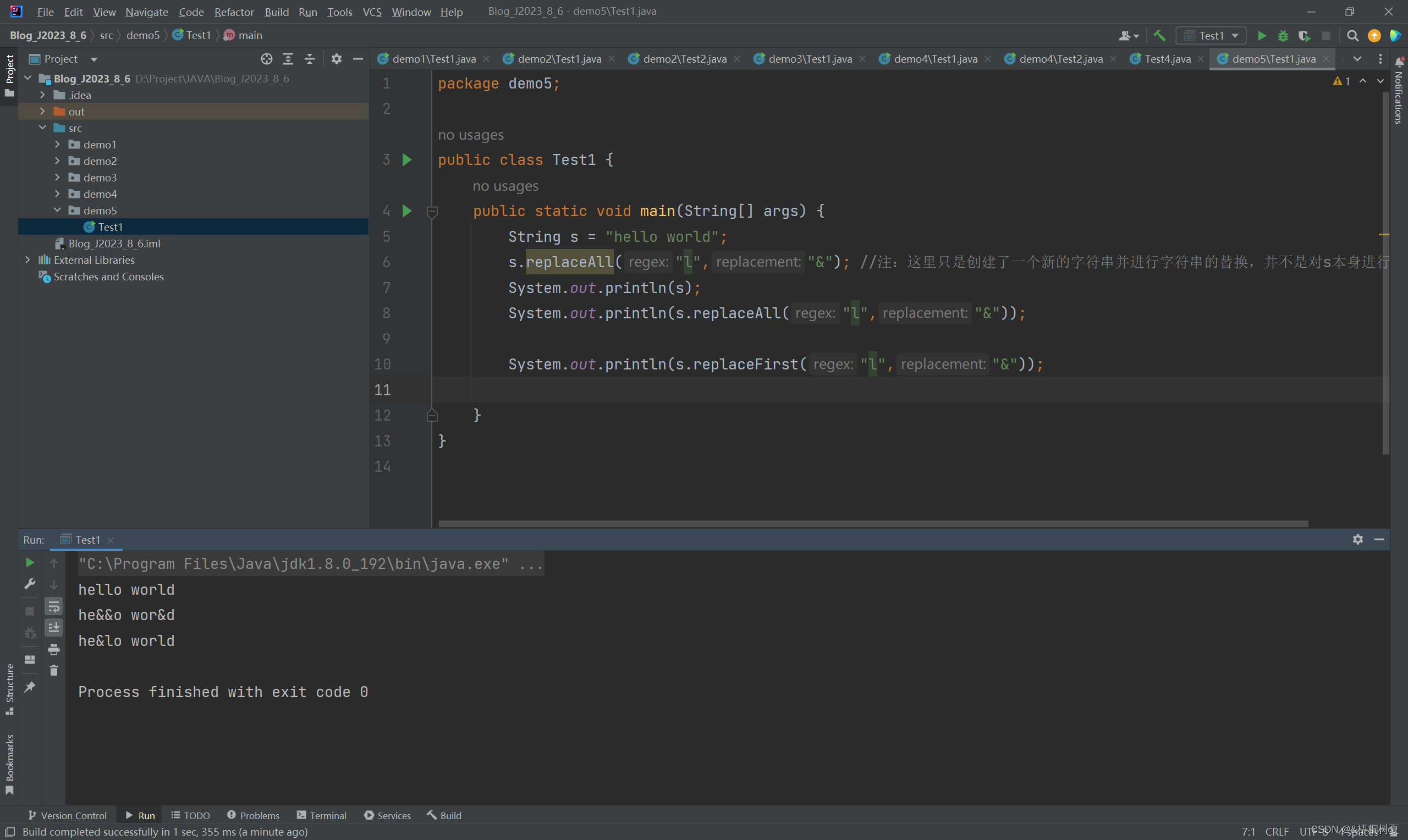Toggle soft-wrap in Run console
The width and height of the screenshot is (1408, 840).
click(54, 606)
